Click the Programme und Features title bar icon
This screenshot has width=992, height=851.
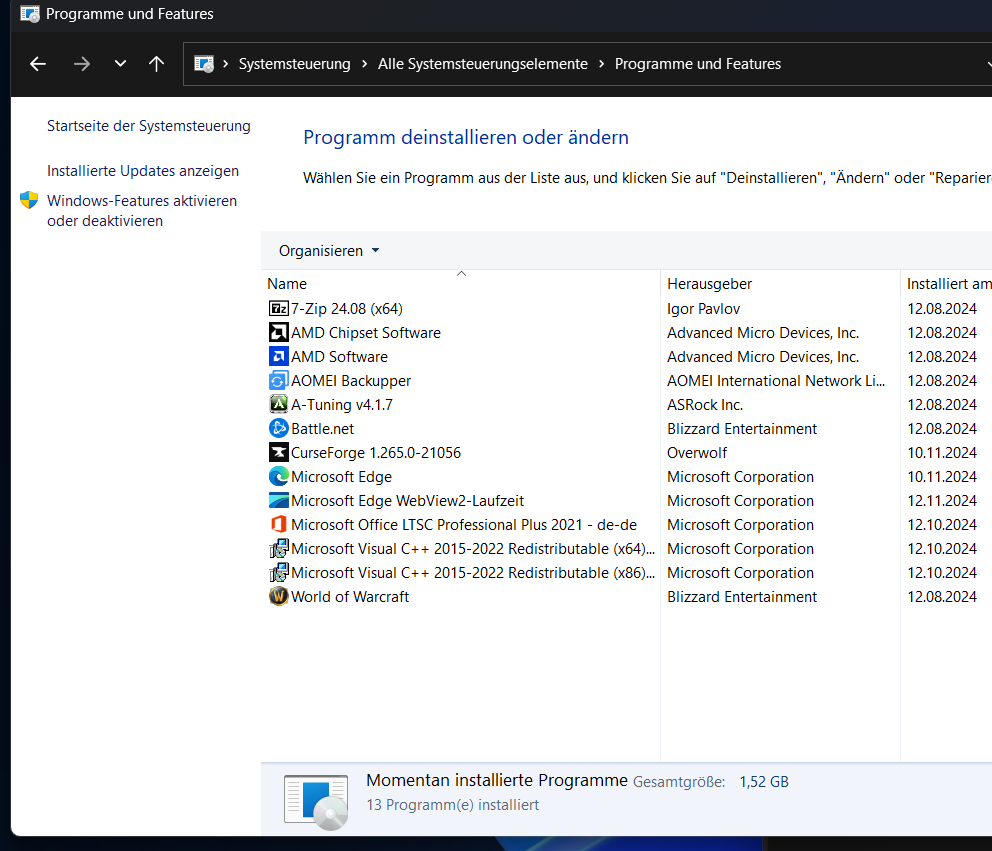(x=30, y=14)
